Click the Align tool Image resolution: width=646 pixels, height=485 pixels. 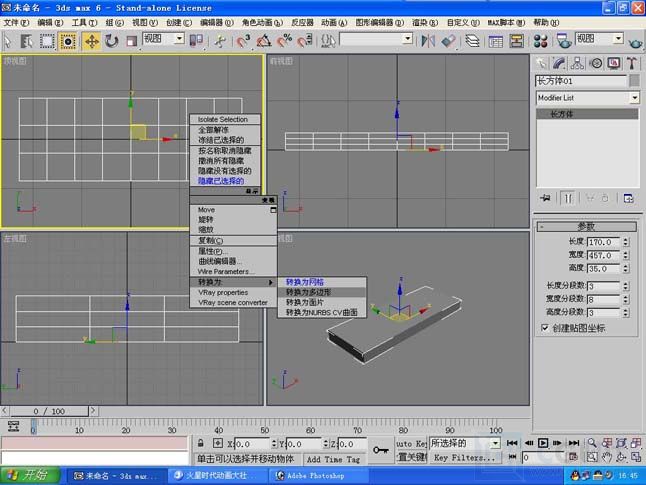point(448,41)
